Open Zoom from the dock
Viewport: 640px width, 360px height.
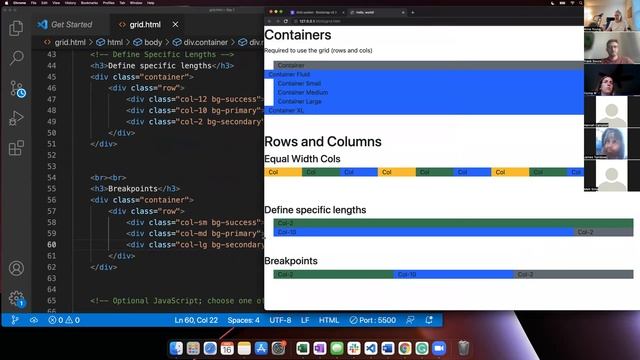click(x=439, y=348)
